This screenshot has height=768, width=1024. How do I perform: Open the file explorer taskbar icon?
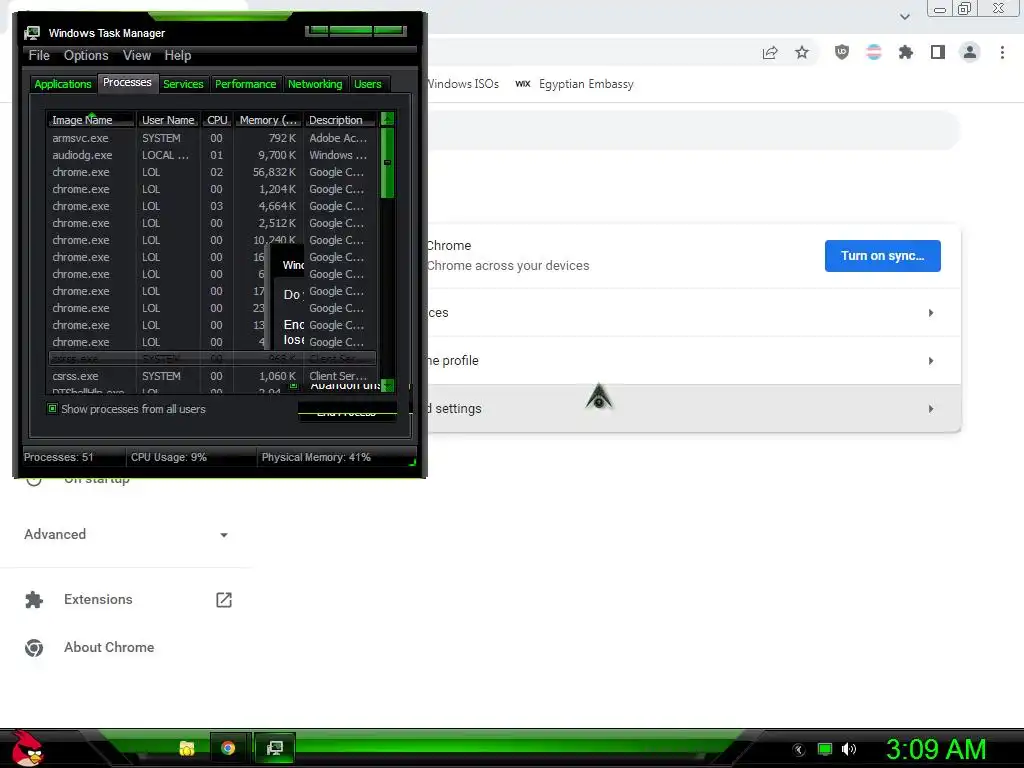187,748
